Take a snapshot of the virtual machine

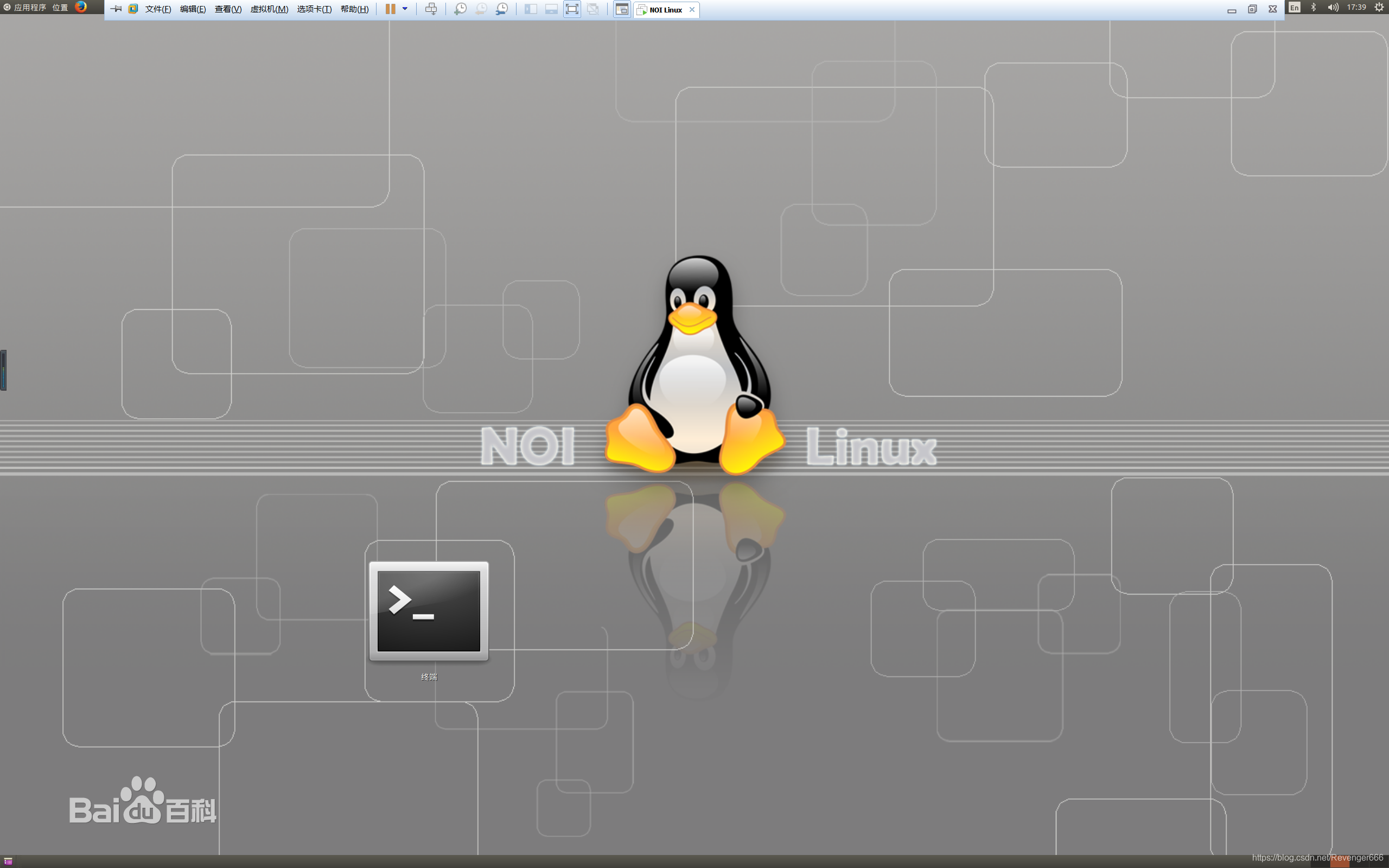click(x=460, y=9)
